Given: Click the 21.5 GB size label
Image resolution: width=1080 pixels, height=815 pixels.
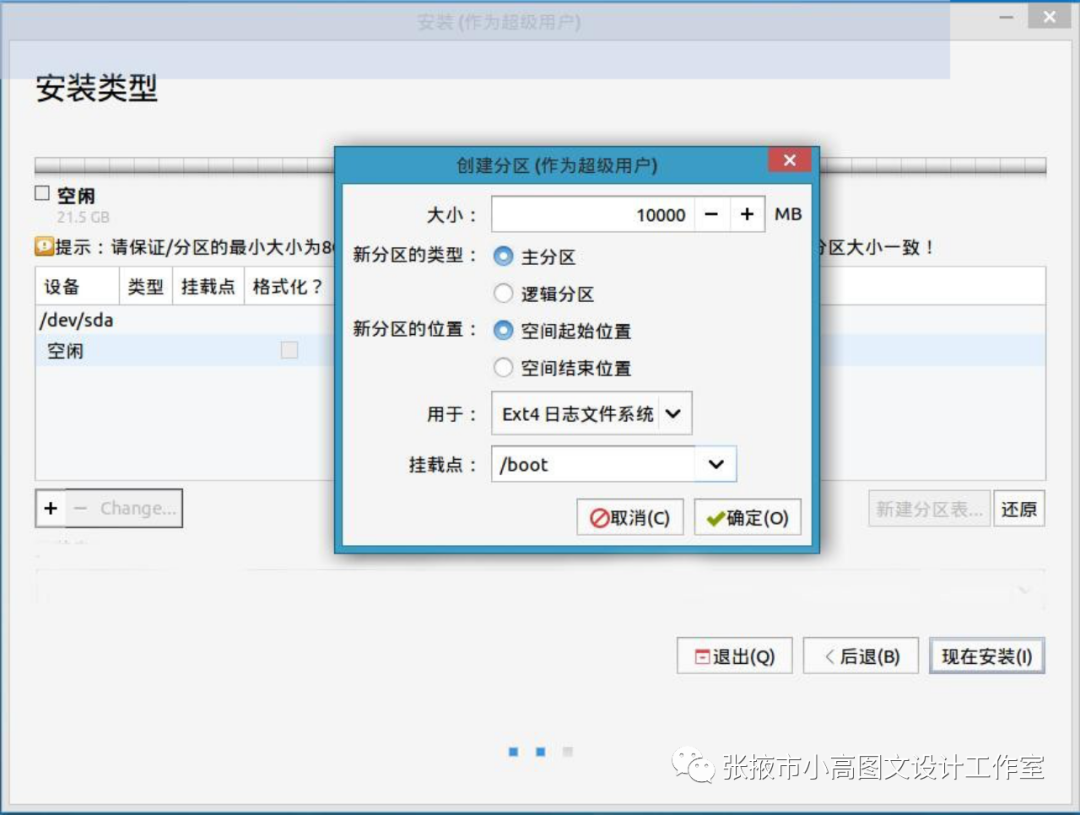Looking at the screenshot, I should click(83, 218).
